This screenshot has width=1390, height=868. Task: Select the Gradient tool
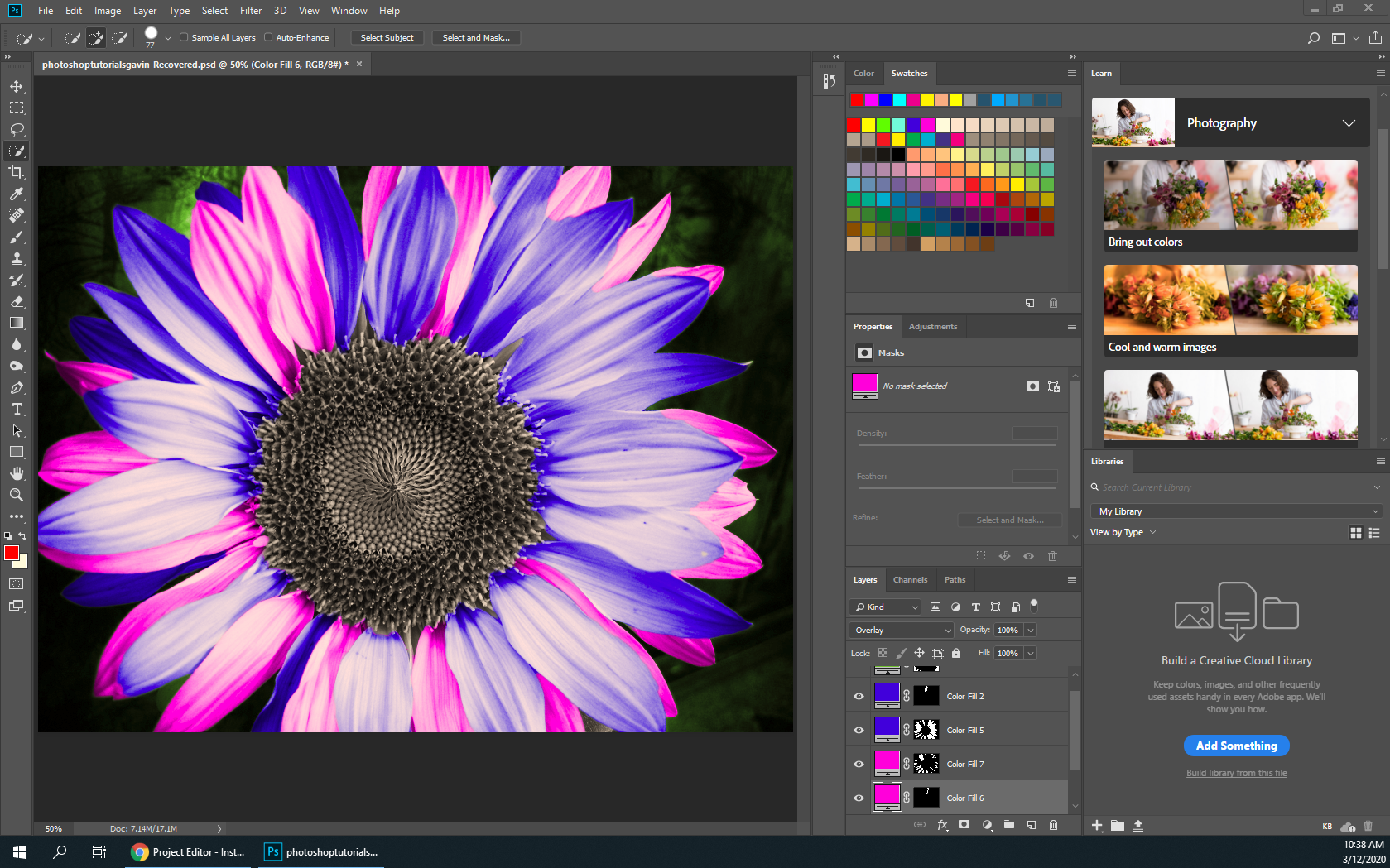click(x=17, y=323)
